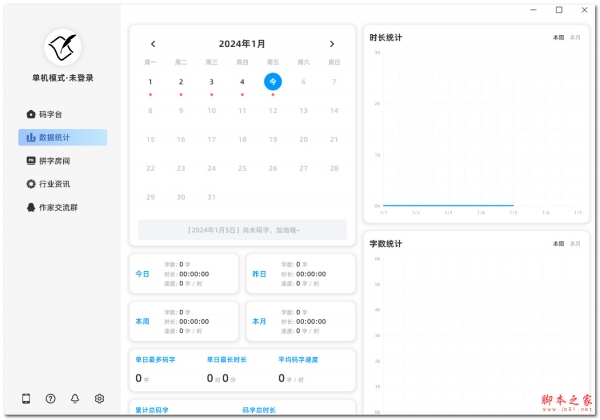
Task: Open help via the question mark icon
Action: (51, 399)
